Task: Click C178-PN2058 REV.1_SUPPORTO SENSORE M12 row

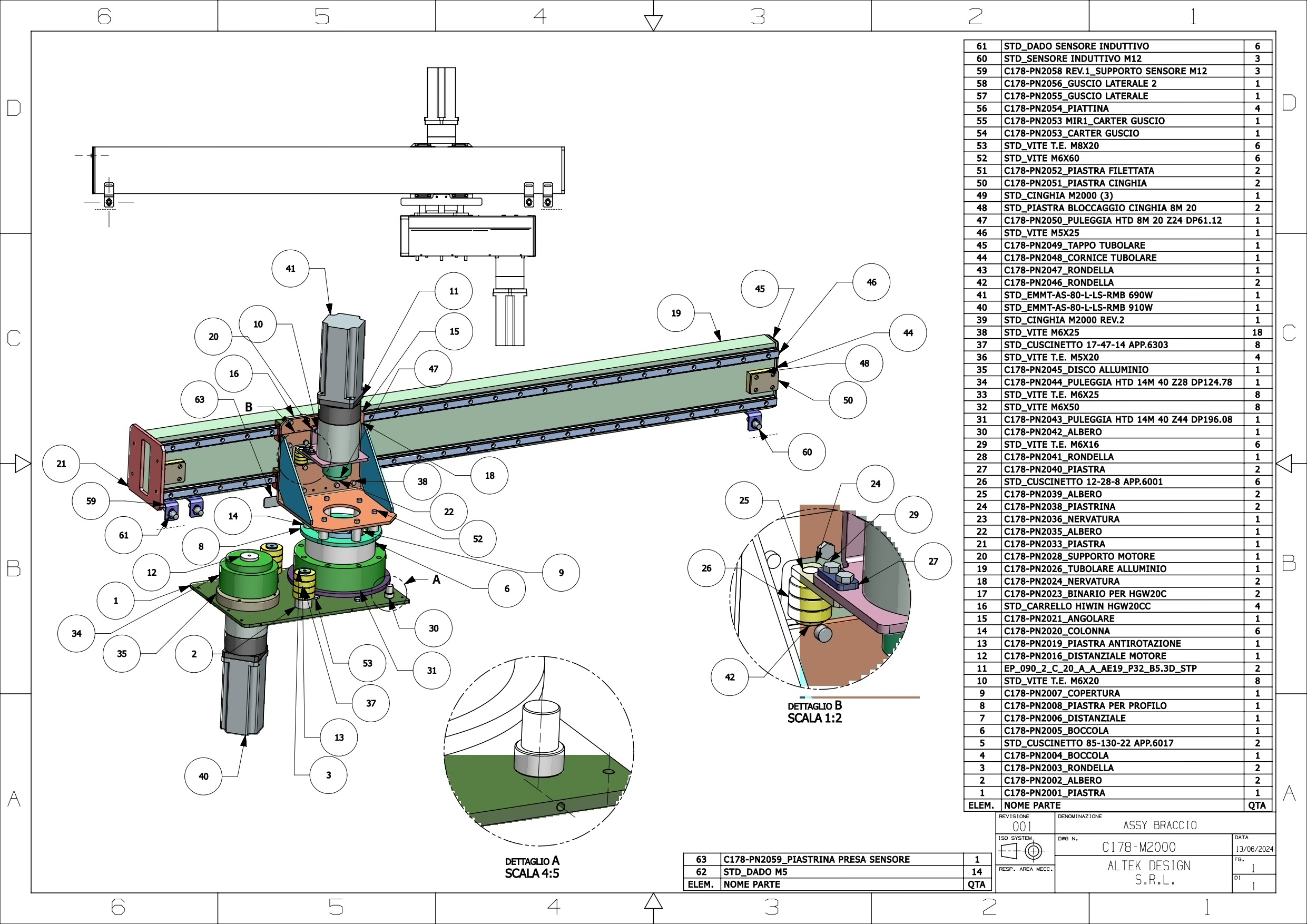Action: (x=1118, y=71)
